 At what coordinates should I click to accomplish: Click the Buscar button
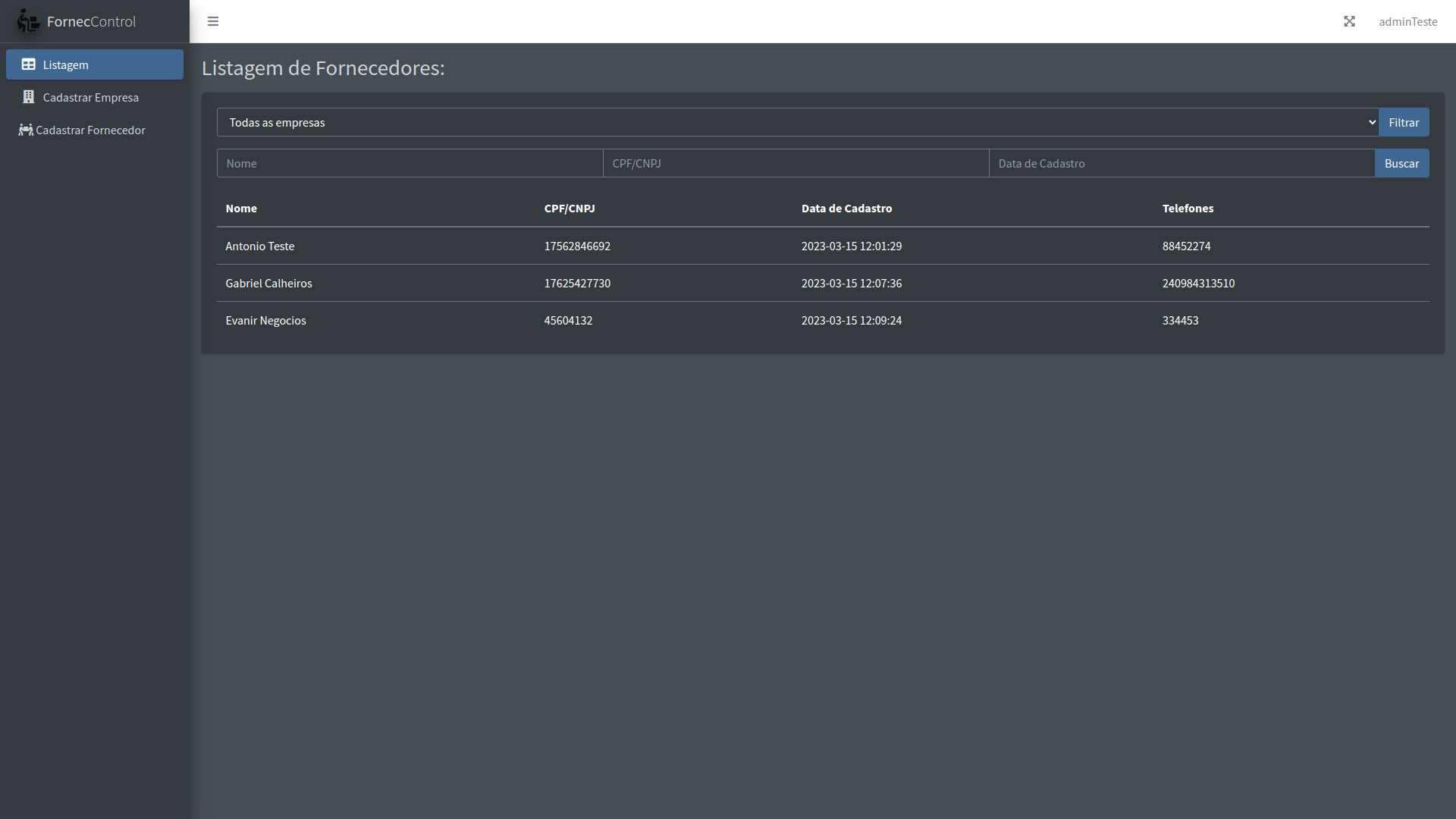click(x=1401, y=163)
